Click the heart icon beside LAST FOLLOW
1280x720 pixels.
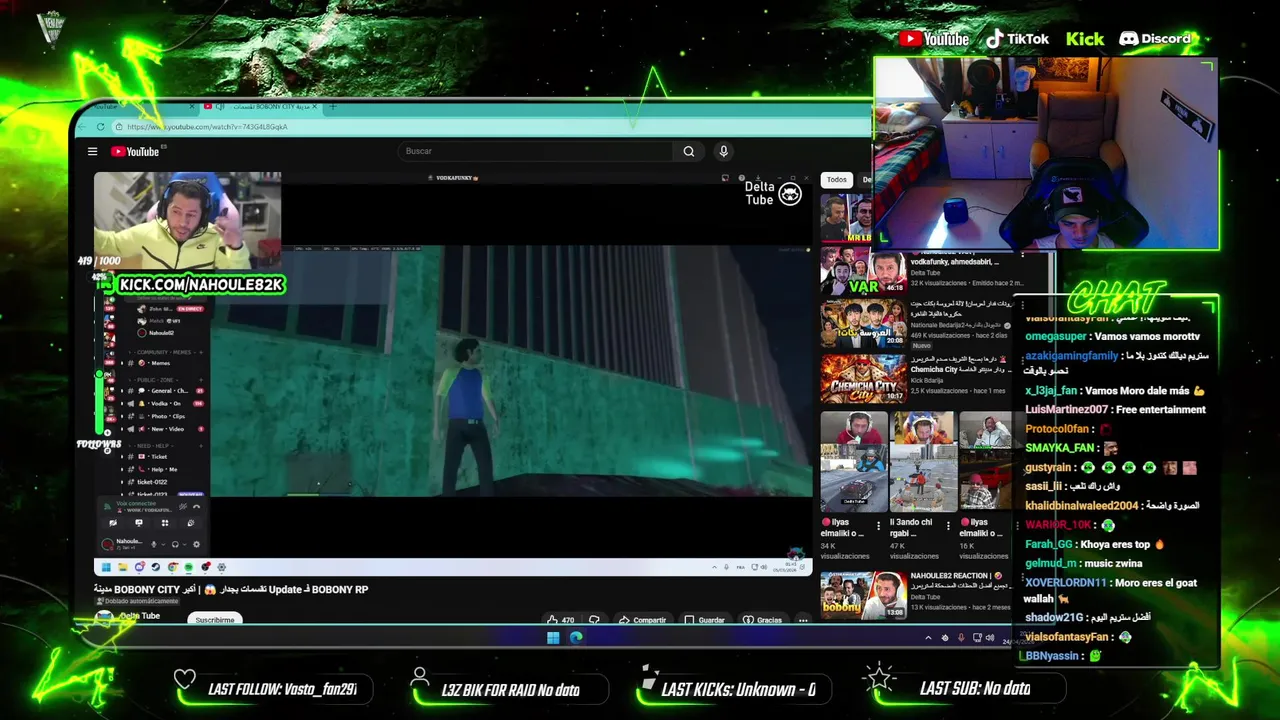(x=185, y=680)
